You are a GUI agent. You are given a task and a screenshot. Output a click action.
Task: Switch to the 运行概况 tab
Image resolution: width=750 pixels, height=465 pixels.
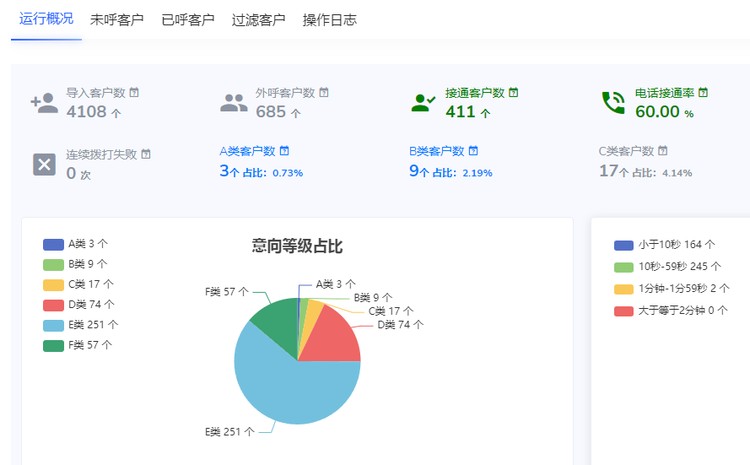coord(46,19)
